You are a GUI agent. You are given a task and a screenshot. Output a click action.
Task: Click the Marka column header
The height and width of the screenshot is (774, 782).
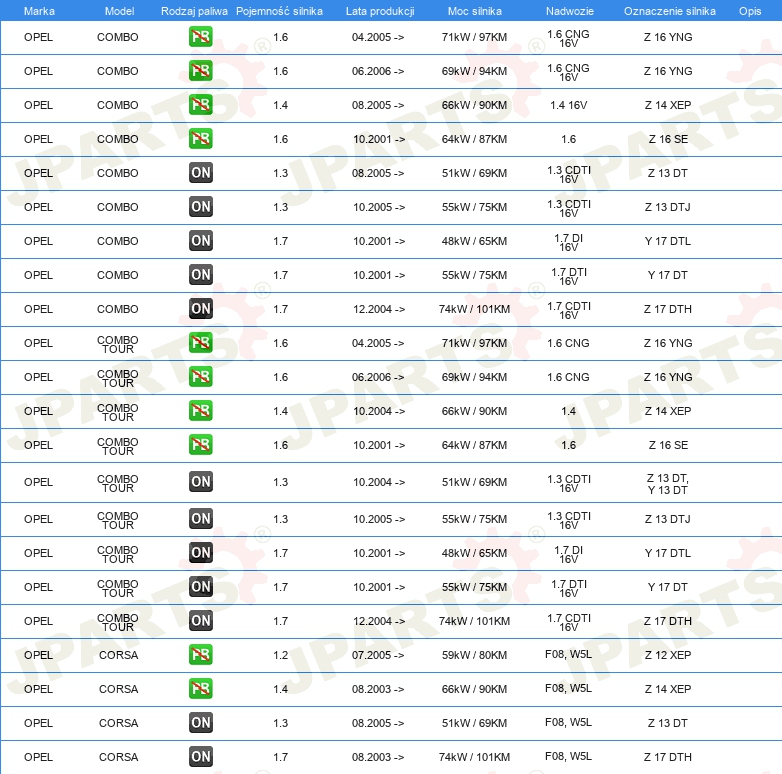coord(39,11)
